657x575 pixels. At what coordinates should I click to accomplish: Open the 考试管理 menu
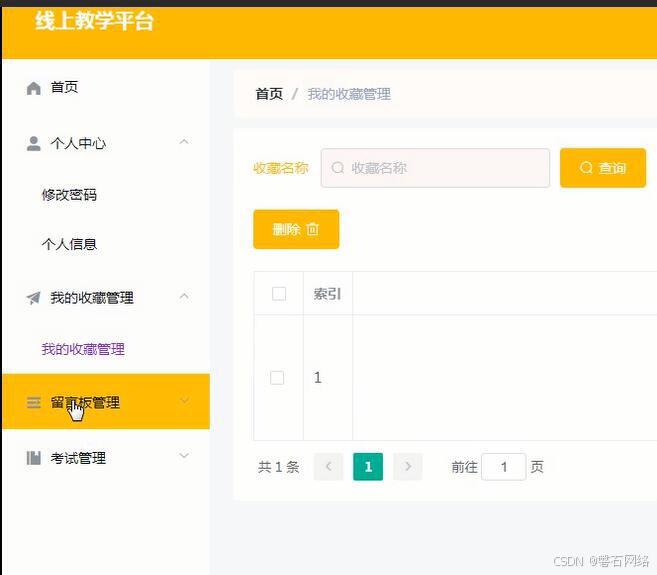tap(106, 458)
